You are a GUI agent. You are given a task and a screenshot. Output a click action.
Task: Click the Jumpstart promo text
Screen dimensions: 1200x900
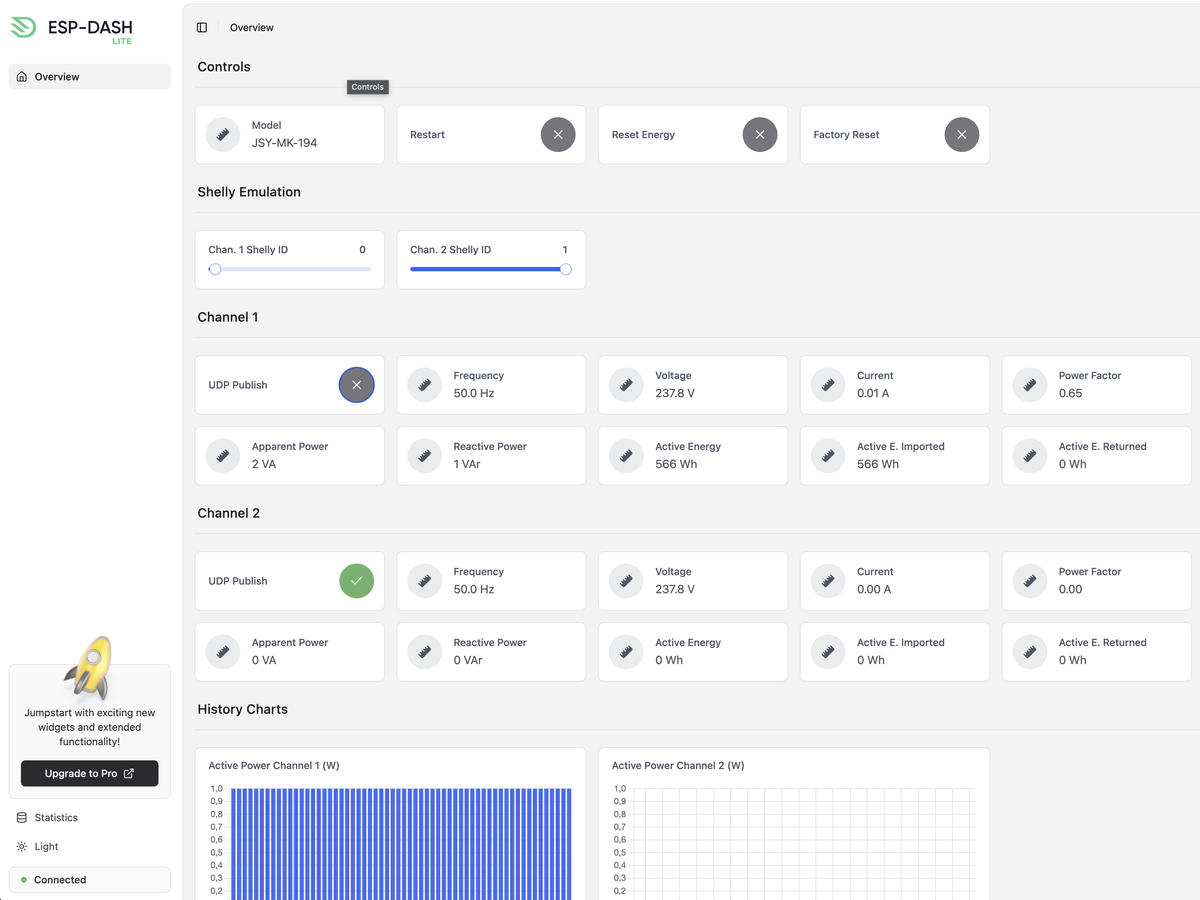pos(90,727)
